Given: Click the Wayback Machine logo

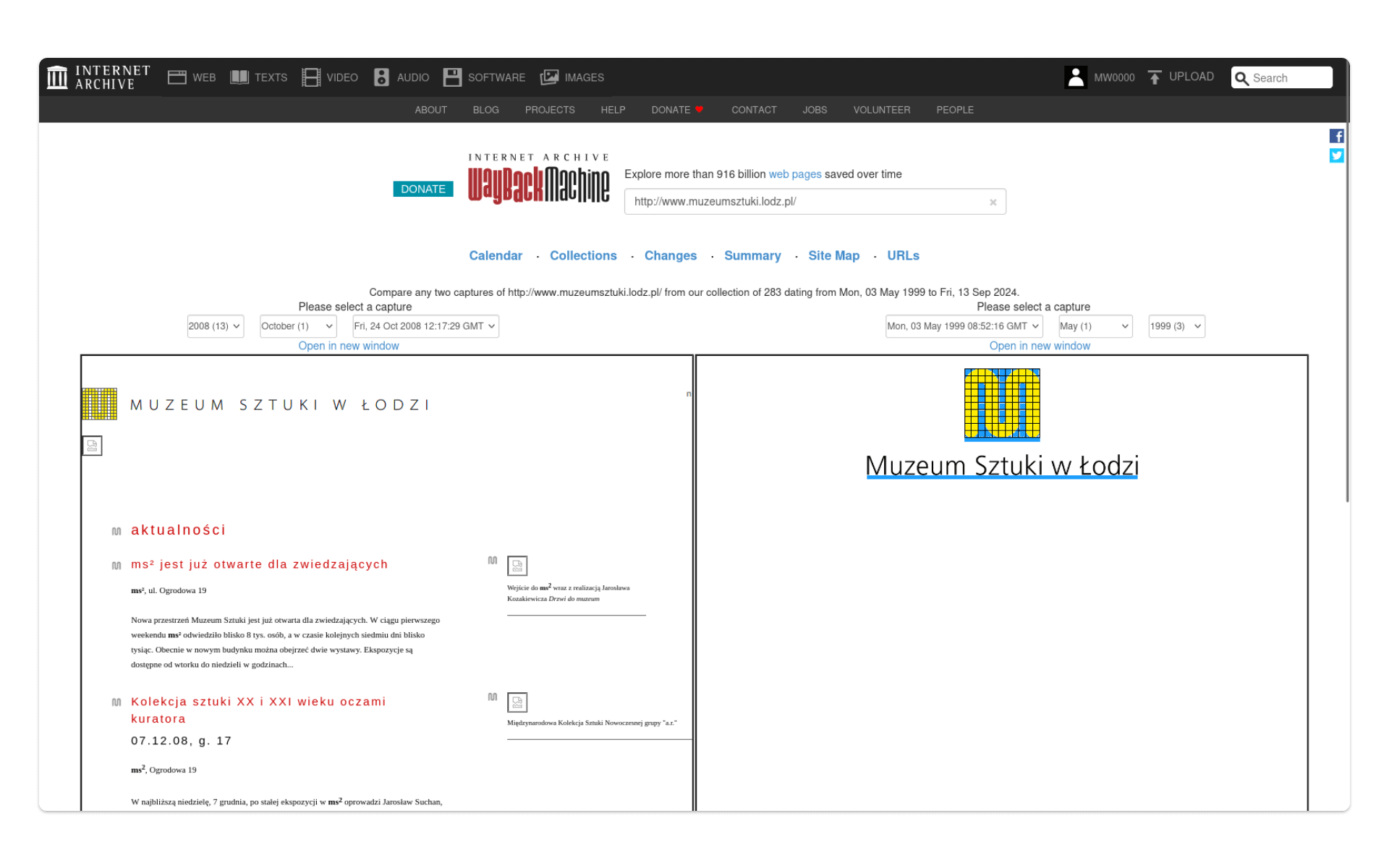Looking at the screenshot, I should click(x=539, y=179).
